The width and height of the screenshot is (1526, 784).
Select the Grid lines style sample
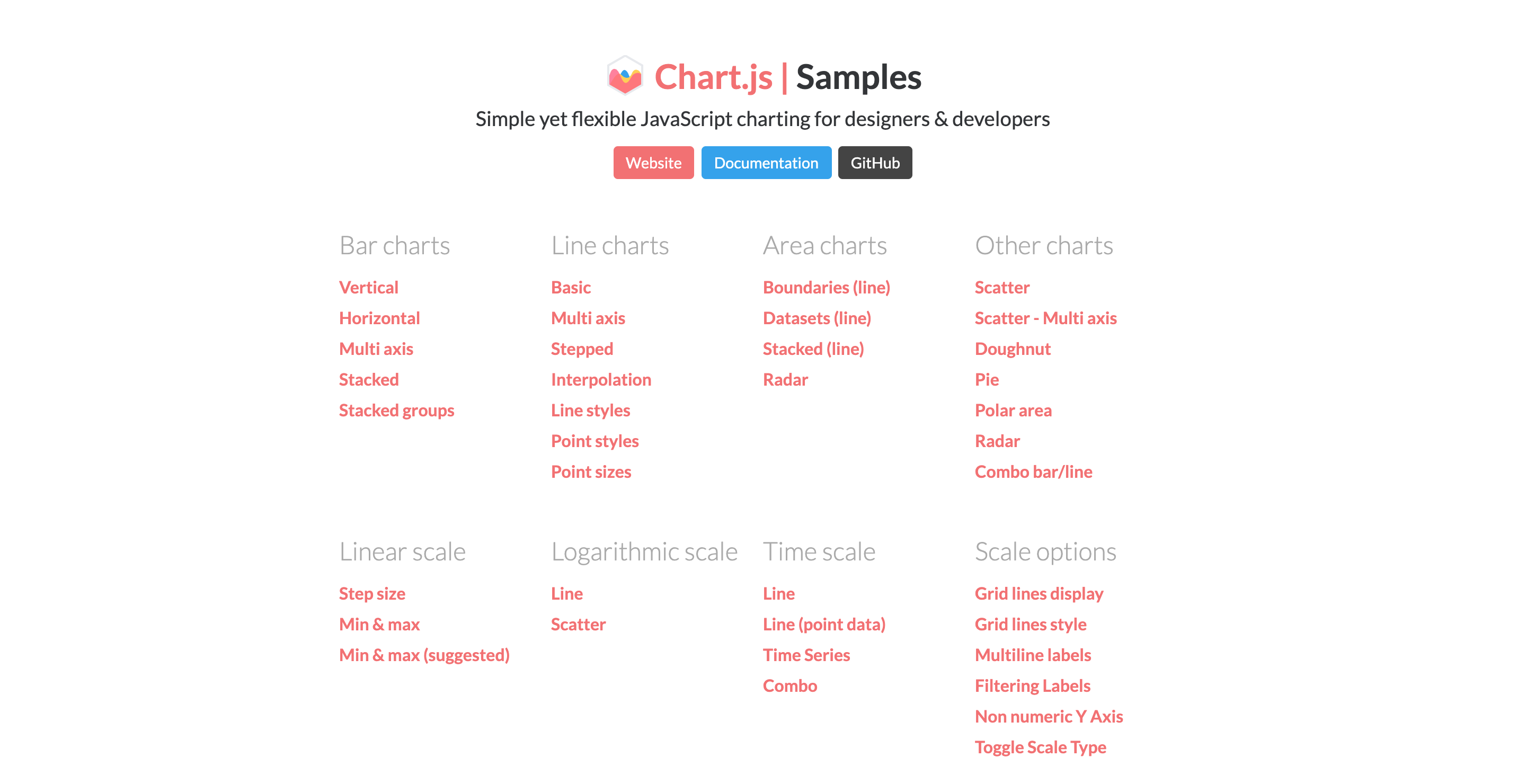click(1030, 624)
